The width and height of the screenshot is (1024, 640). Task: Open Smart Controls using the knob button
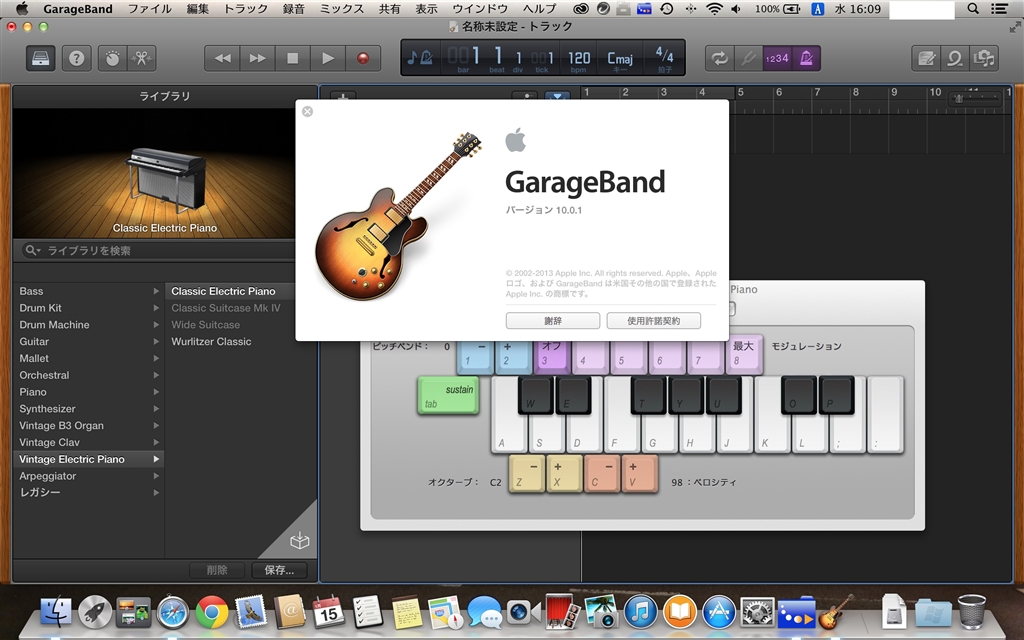tap(112, 58)
